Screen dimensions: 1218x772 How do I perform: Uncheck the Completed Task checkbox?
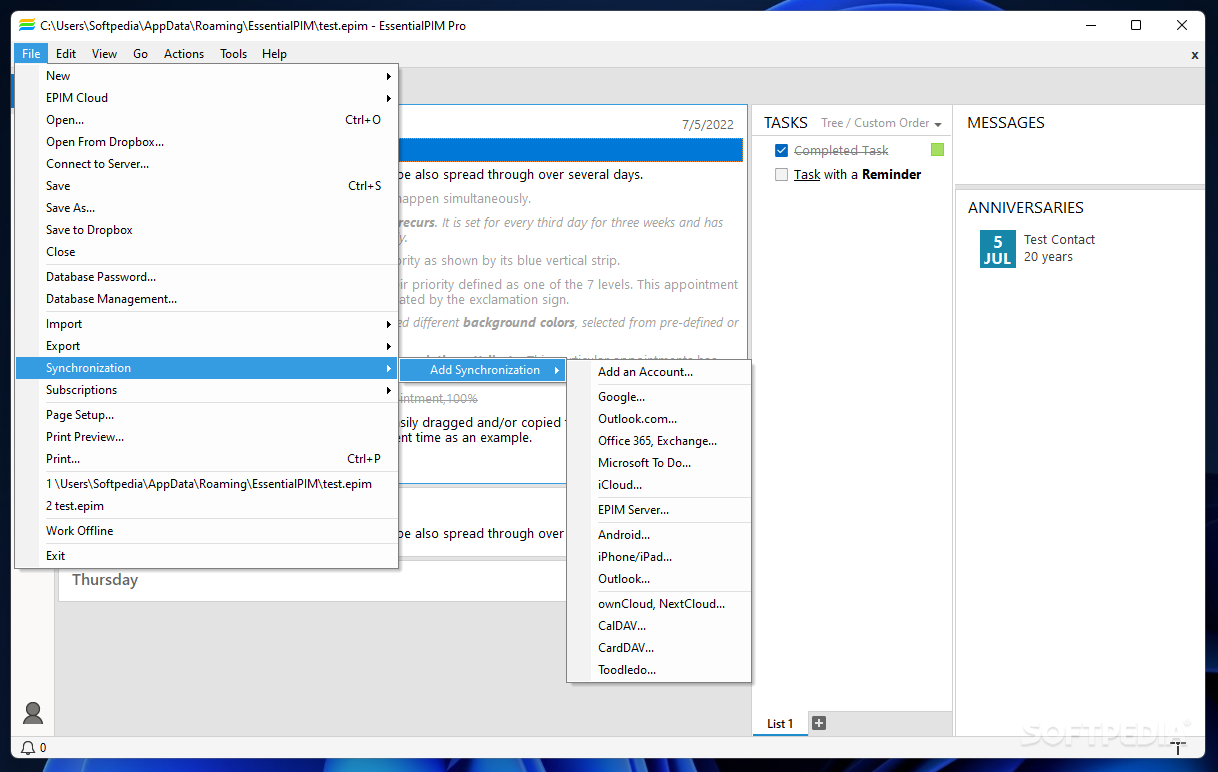tap(782, 151)
